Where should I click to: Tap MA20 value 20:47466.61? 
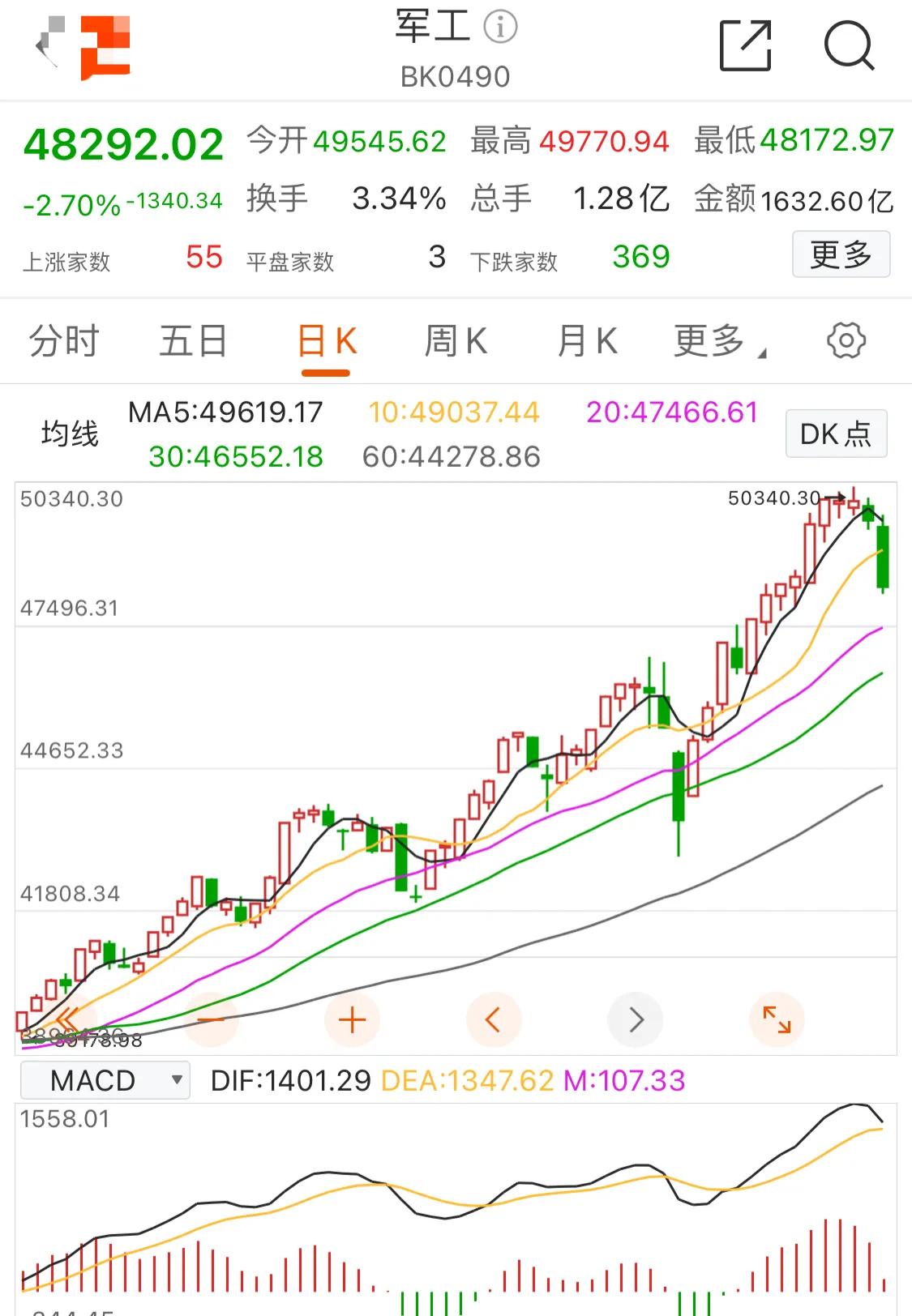tap(672, 412)
